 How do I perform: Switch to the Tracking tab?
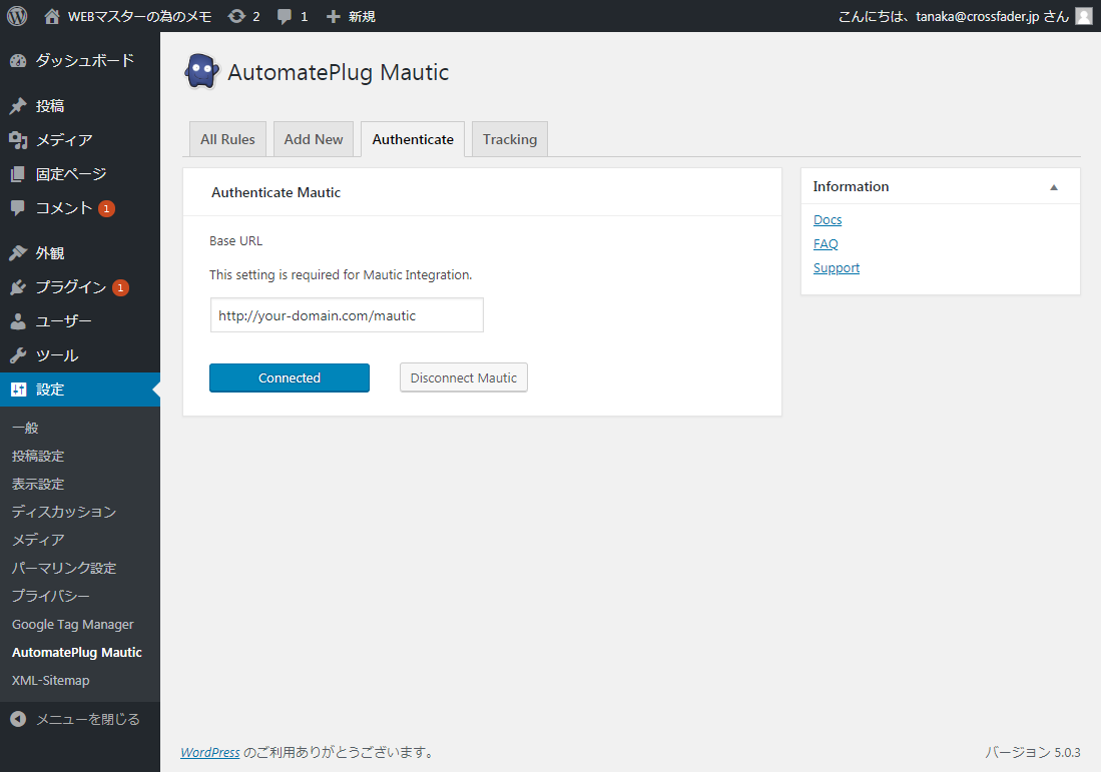pos(509,139)
